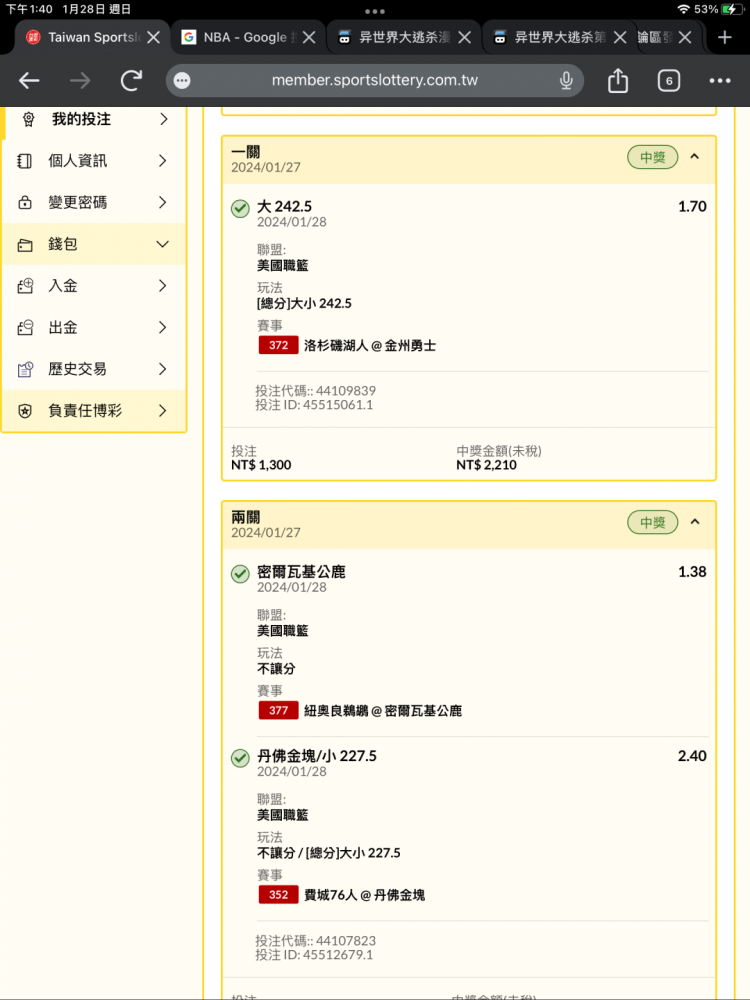
Task: Click green check icon beside 密爾瓦基公鹿
Action: tap(240, 574)
